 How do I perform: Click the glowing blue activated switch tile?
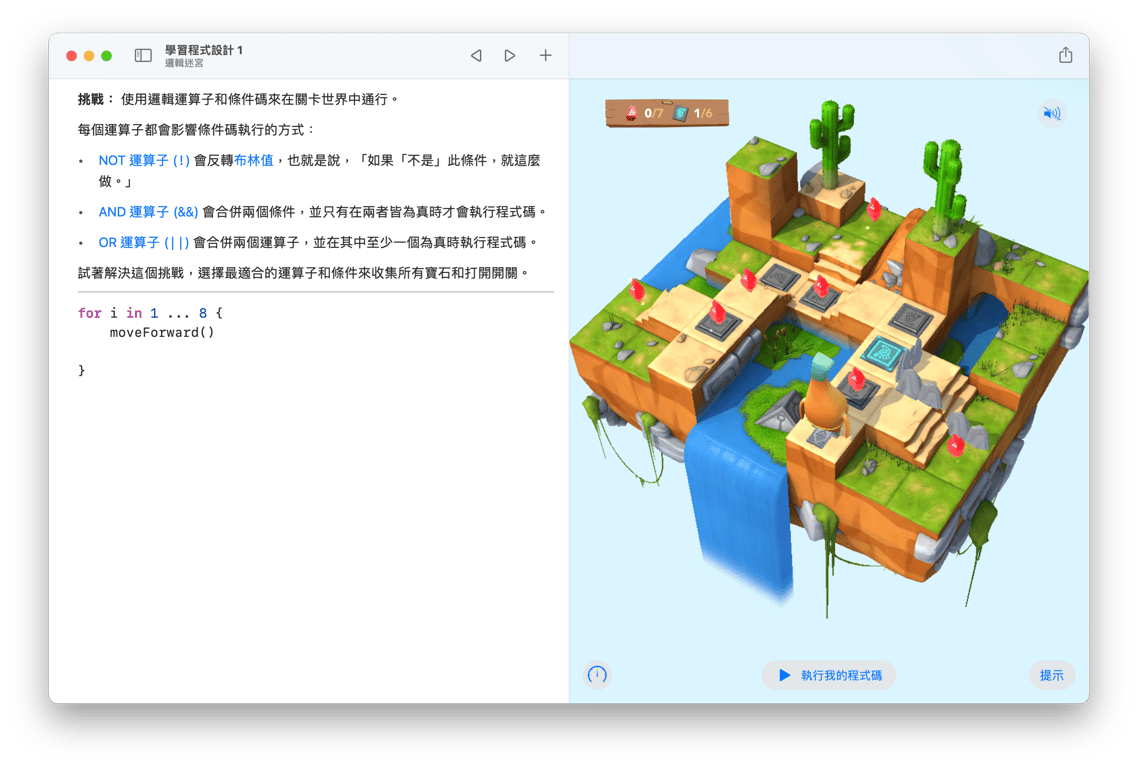tap(883, 354)
